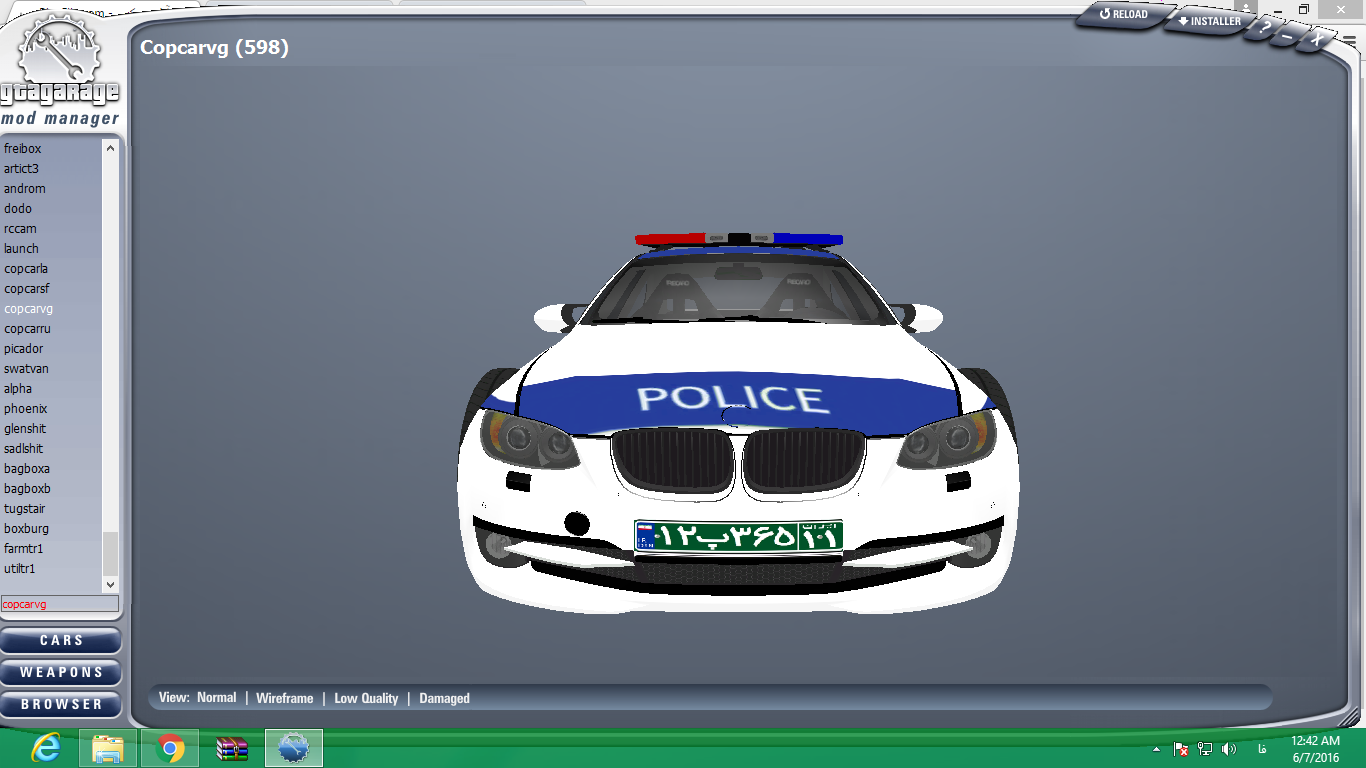Select rccam in the vehicle list
The height and width of the screenshot is (768, 1366).
(51, 229)
